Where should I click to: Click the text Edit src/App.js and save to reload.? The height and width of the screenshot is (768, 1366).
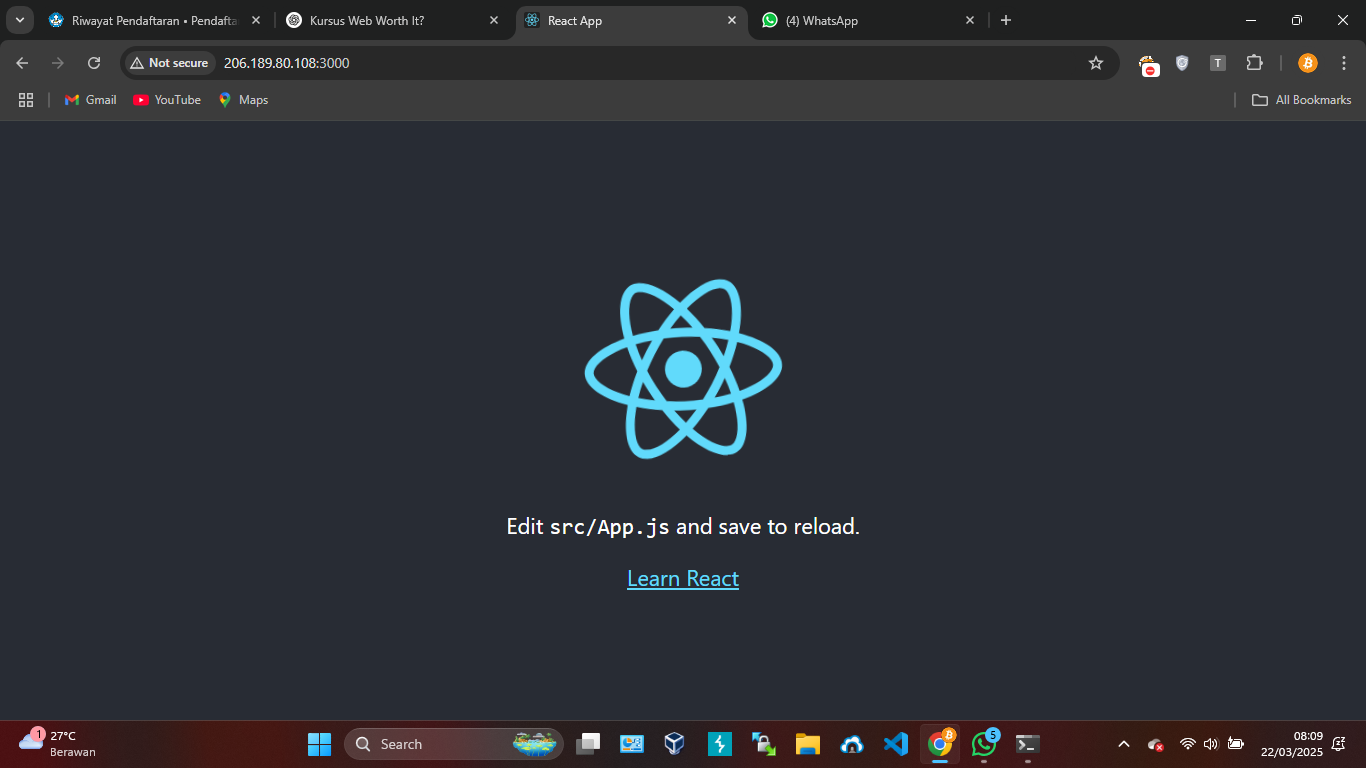click(x=683, y=527)
